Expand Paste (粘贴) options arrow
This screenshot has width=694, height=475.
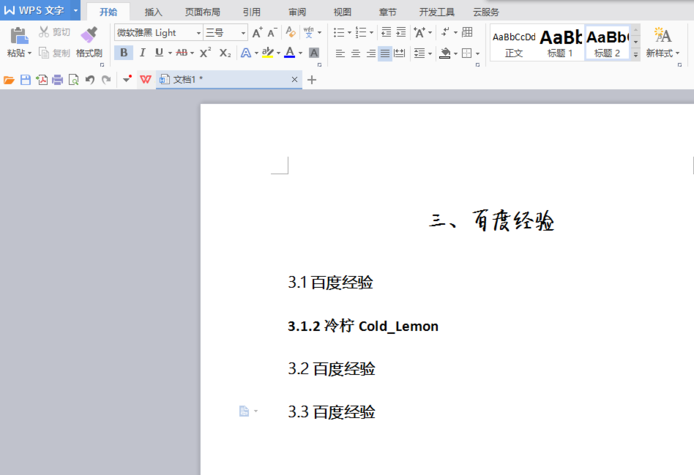tap(30, 54)
